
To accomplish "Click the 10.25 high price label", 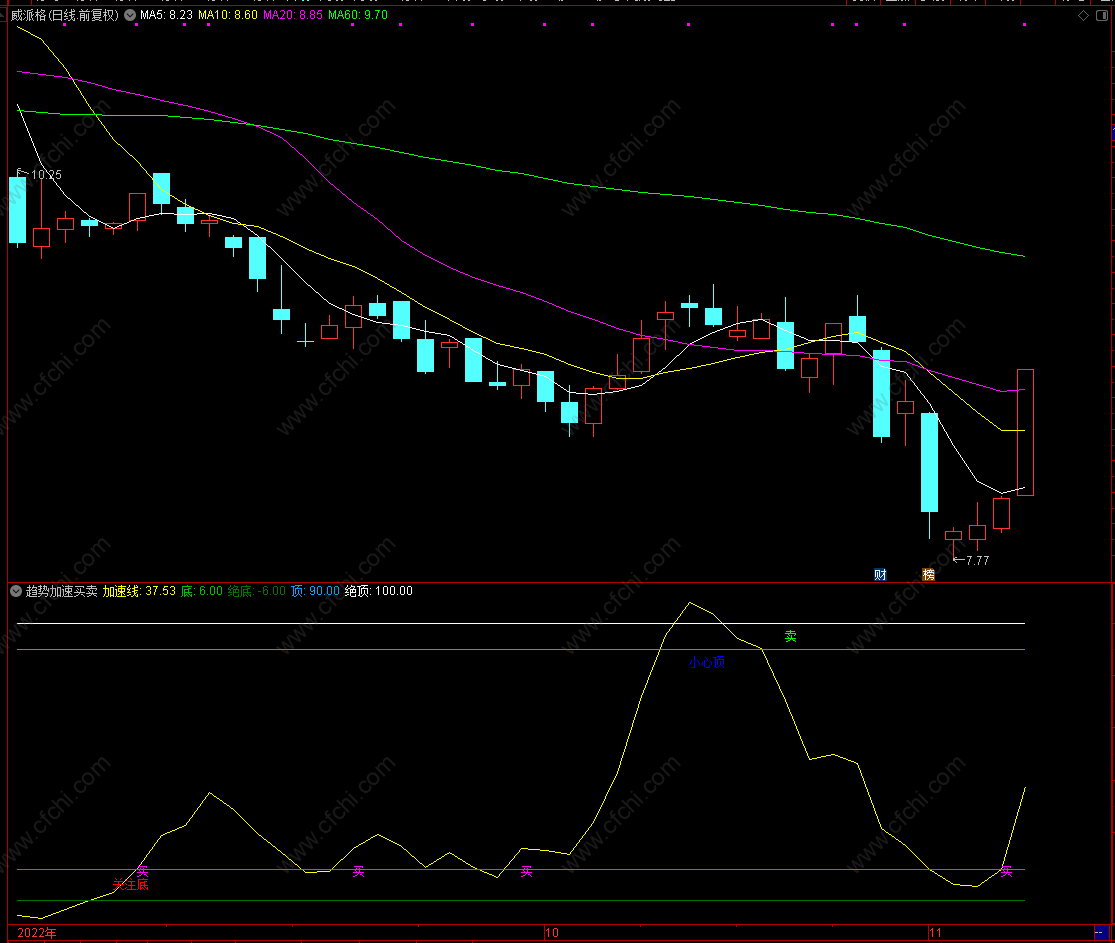I will coord(46,174).
